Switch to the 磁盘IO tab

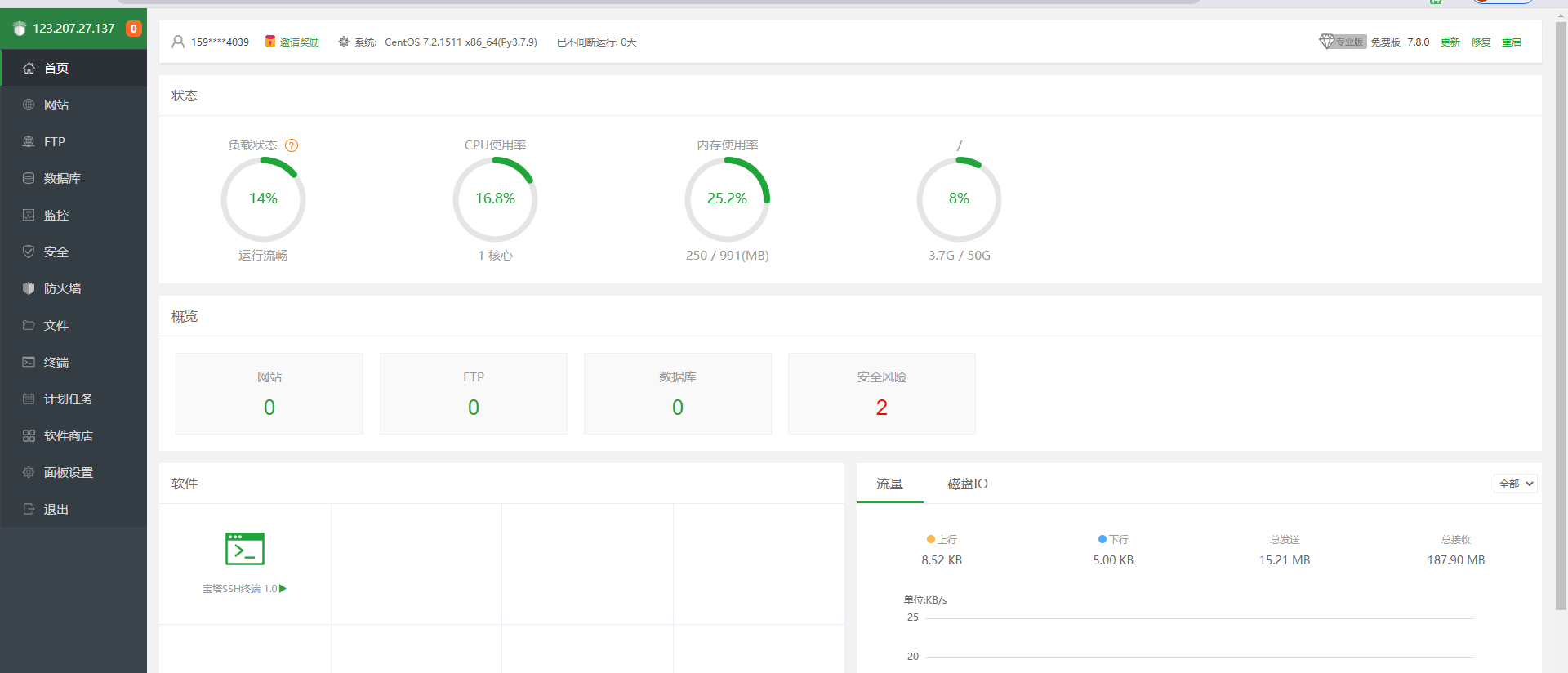(x=968, y=484)
